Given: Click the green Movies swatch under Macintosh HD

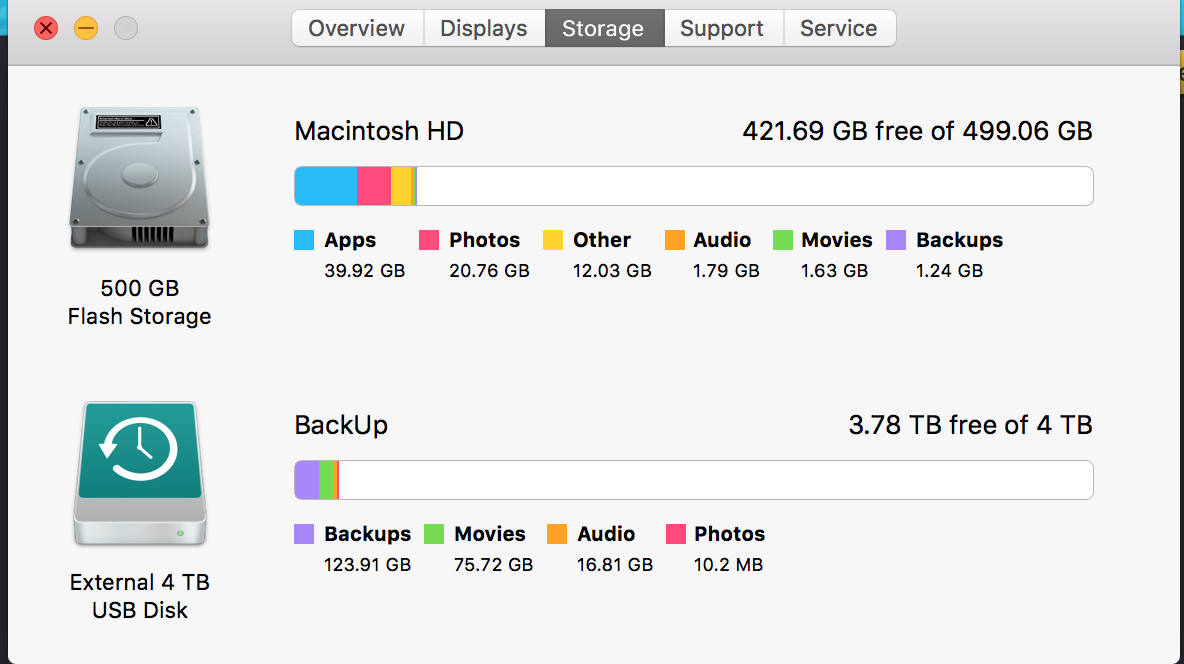Looking at the screenshot, I should point(783,240).
